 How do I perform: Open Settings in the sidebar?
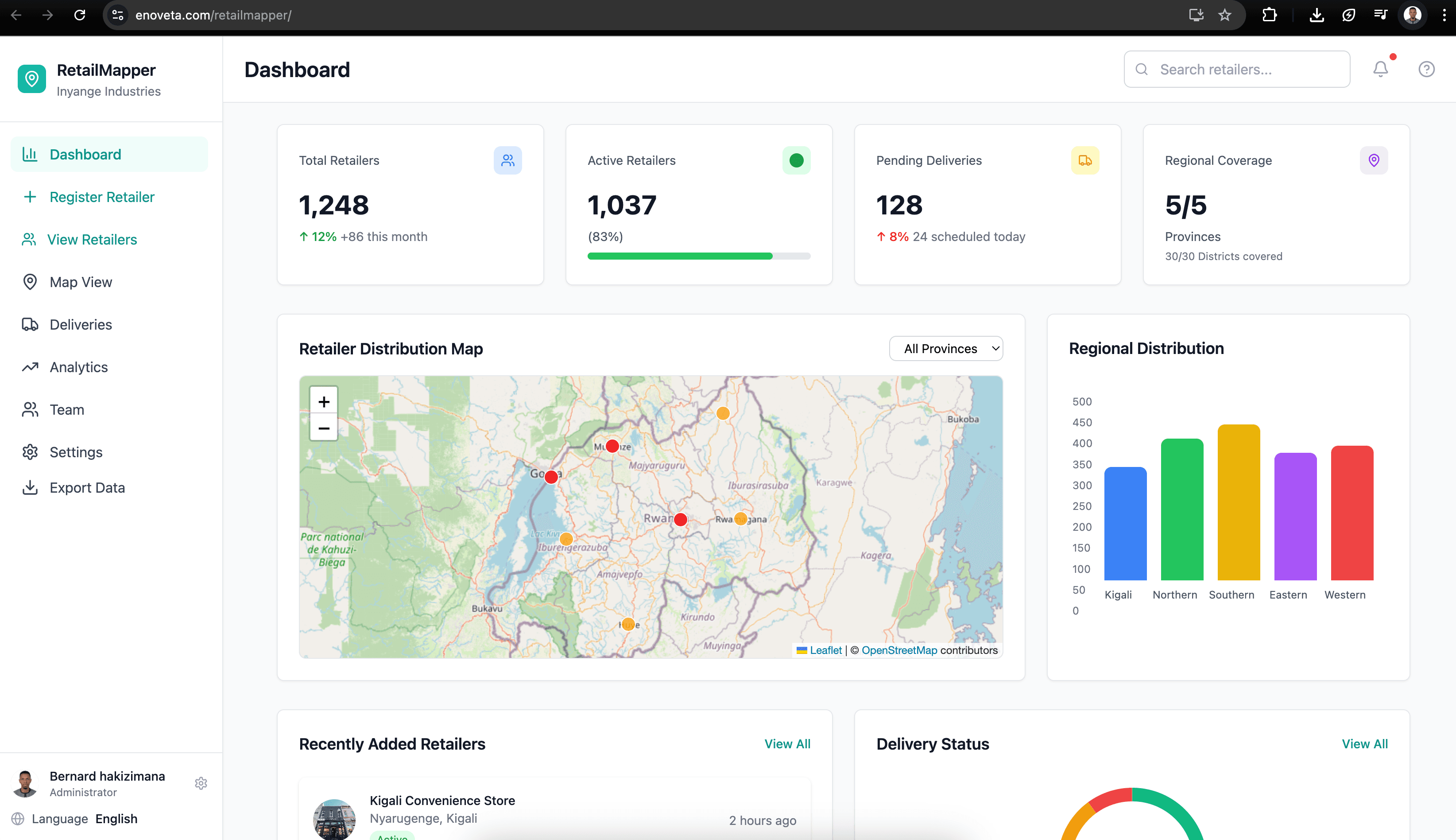109,452
